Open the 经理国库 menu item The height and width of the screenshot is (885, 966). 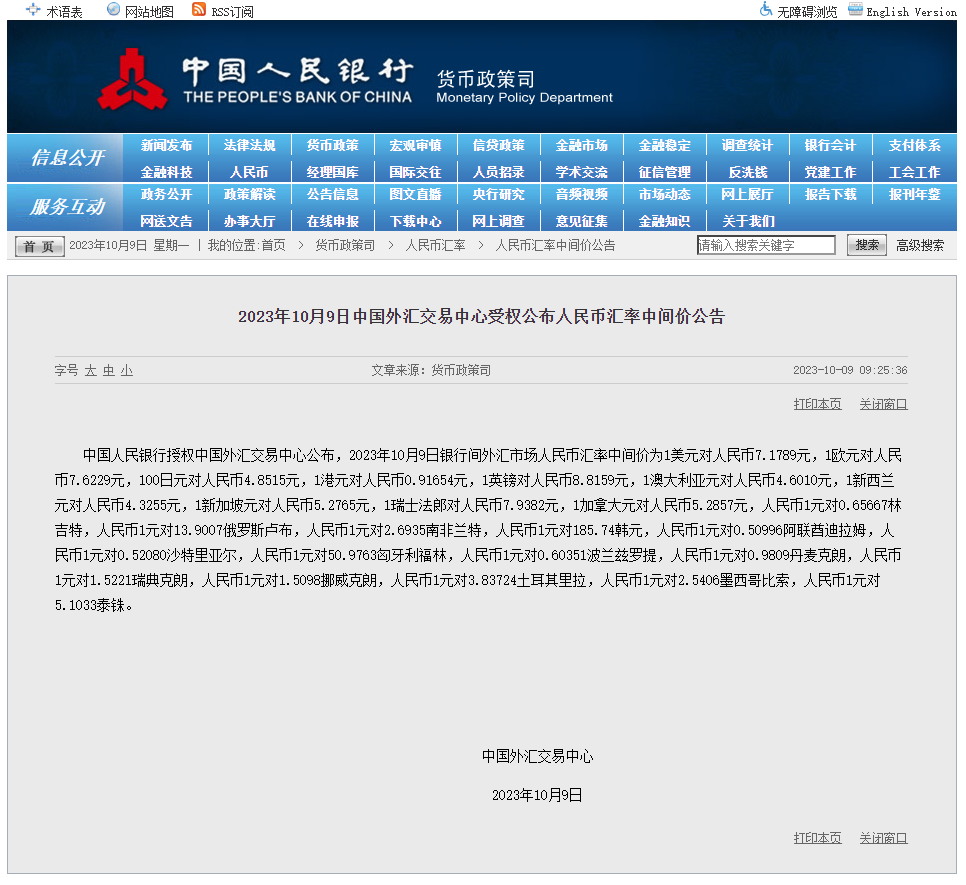coord(333,172)
